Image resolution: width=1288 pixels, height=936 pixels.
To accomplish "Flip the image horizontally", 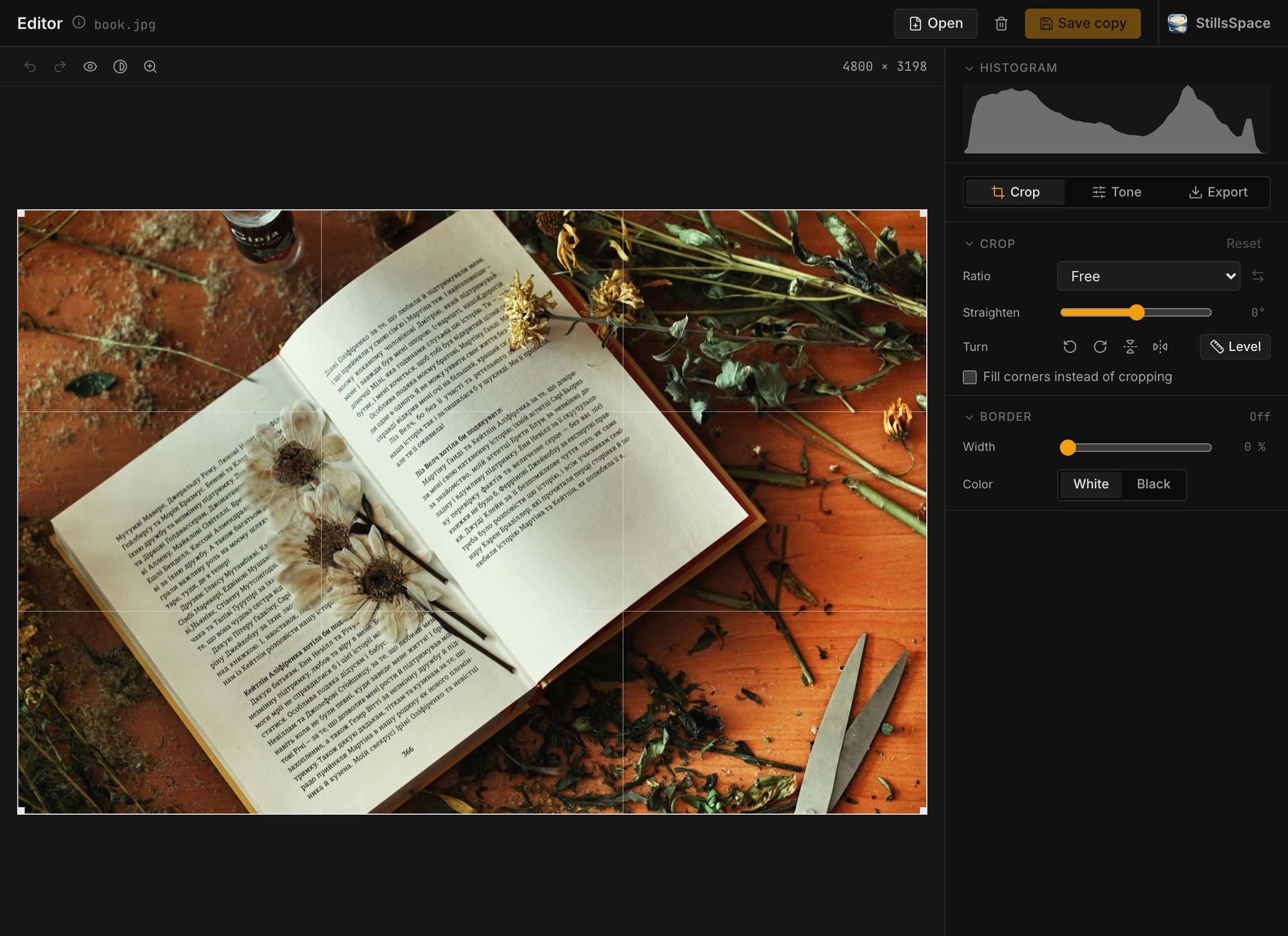I will pos(1160,347).
